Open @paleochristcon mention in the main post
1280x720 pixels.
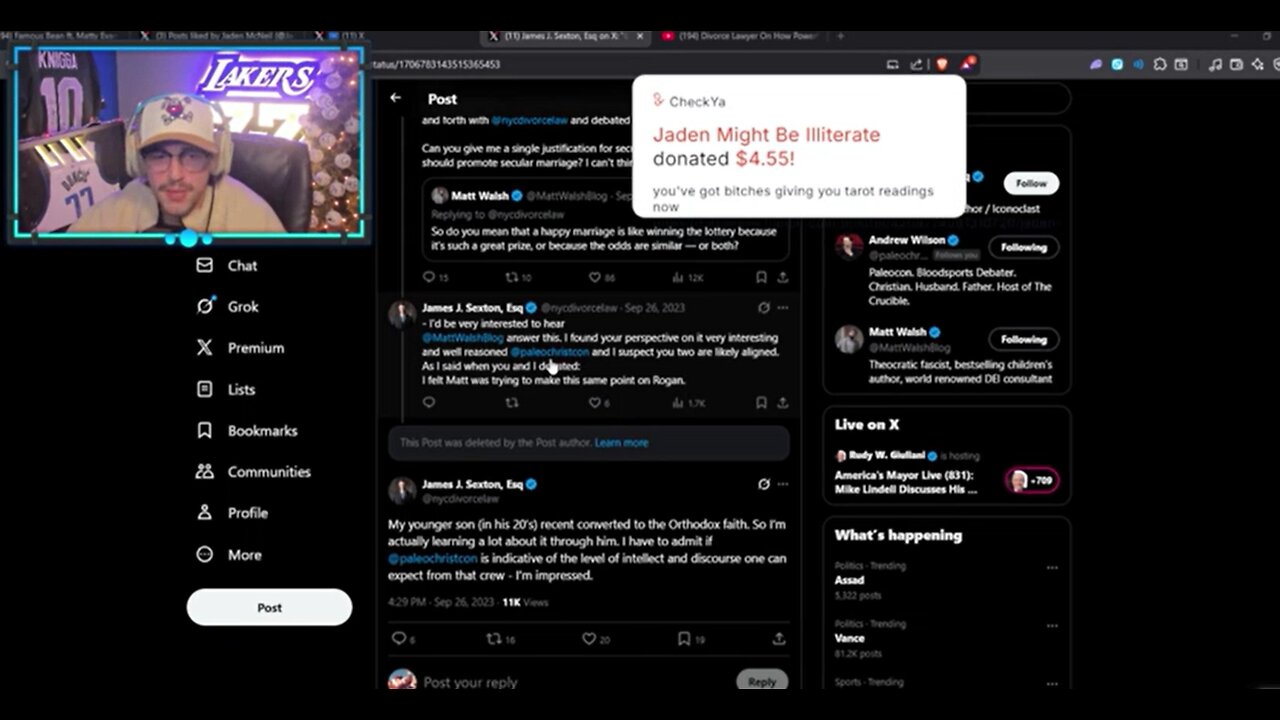coord(433,558)
